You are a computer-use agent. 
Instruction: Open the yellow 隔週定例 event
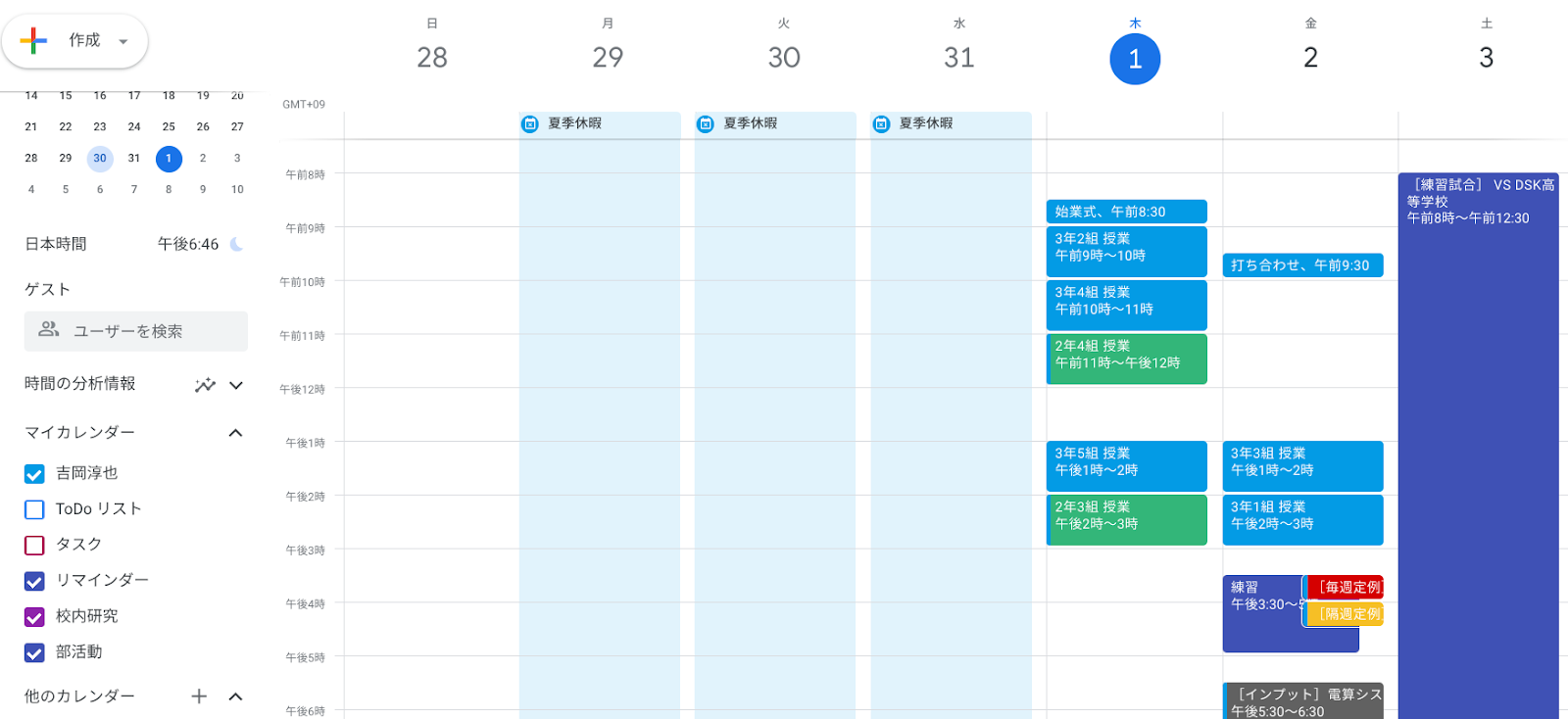click(1345, 614)
